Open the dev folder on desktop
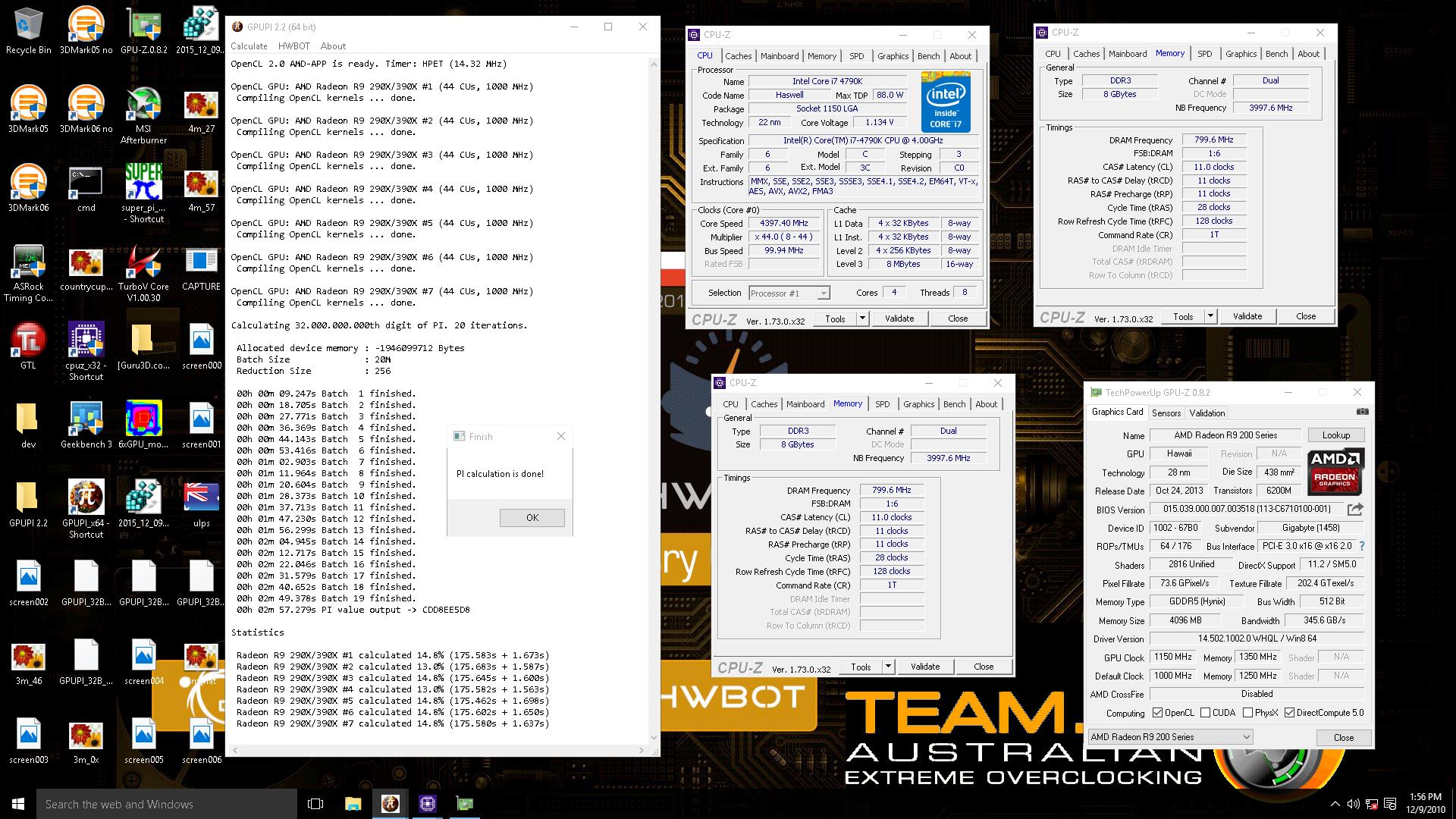1456x819 pixels. tap(28, 426)
